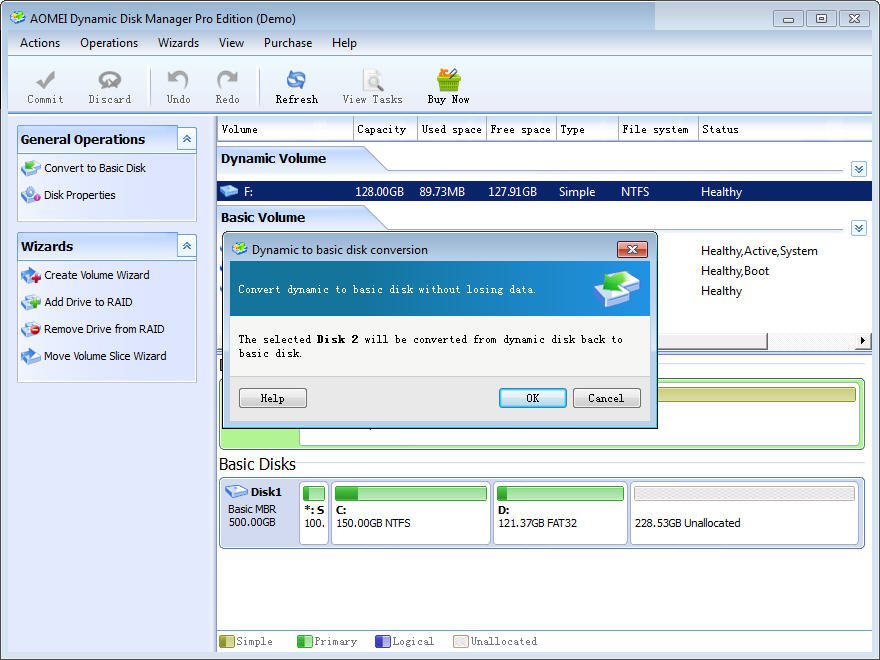
Task: Collapse the Dynamic Volume section
Action: click(x=859, y=169)
